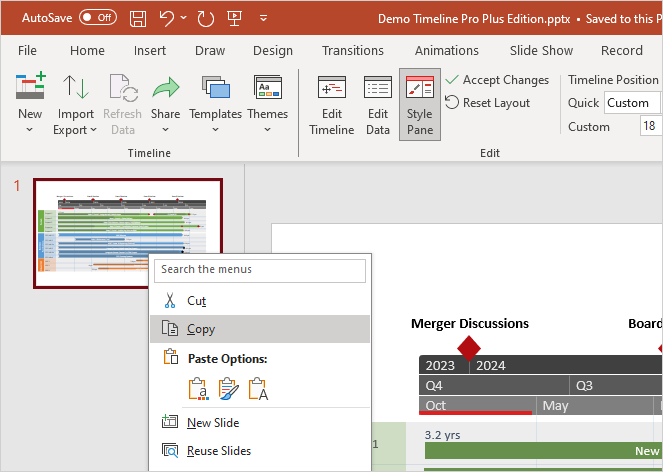The width and height of the screenshot is (663, 472).
Task: Expand the Import Export dropdown label
Action: [x=75, y=130]
